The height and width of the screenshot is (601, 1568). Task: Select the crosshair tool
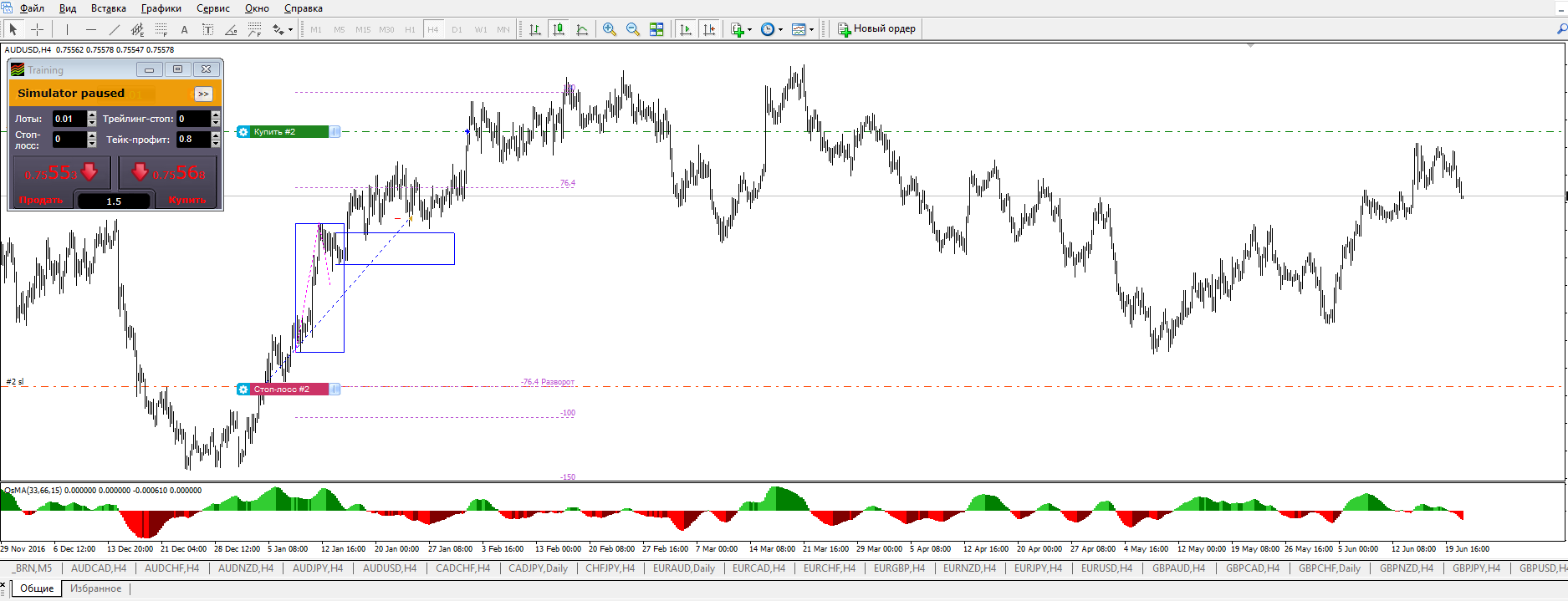pyautogui.click(x=38, y=29)
